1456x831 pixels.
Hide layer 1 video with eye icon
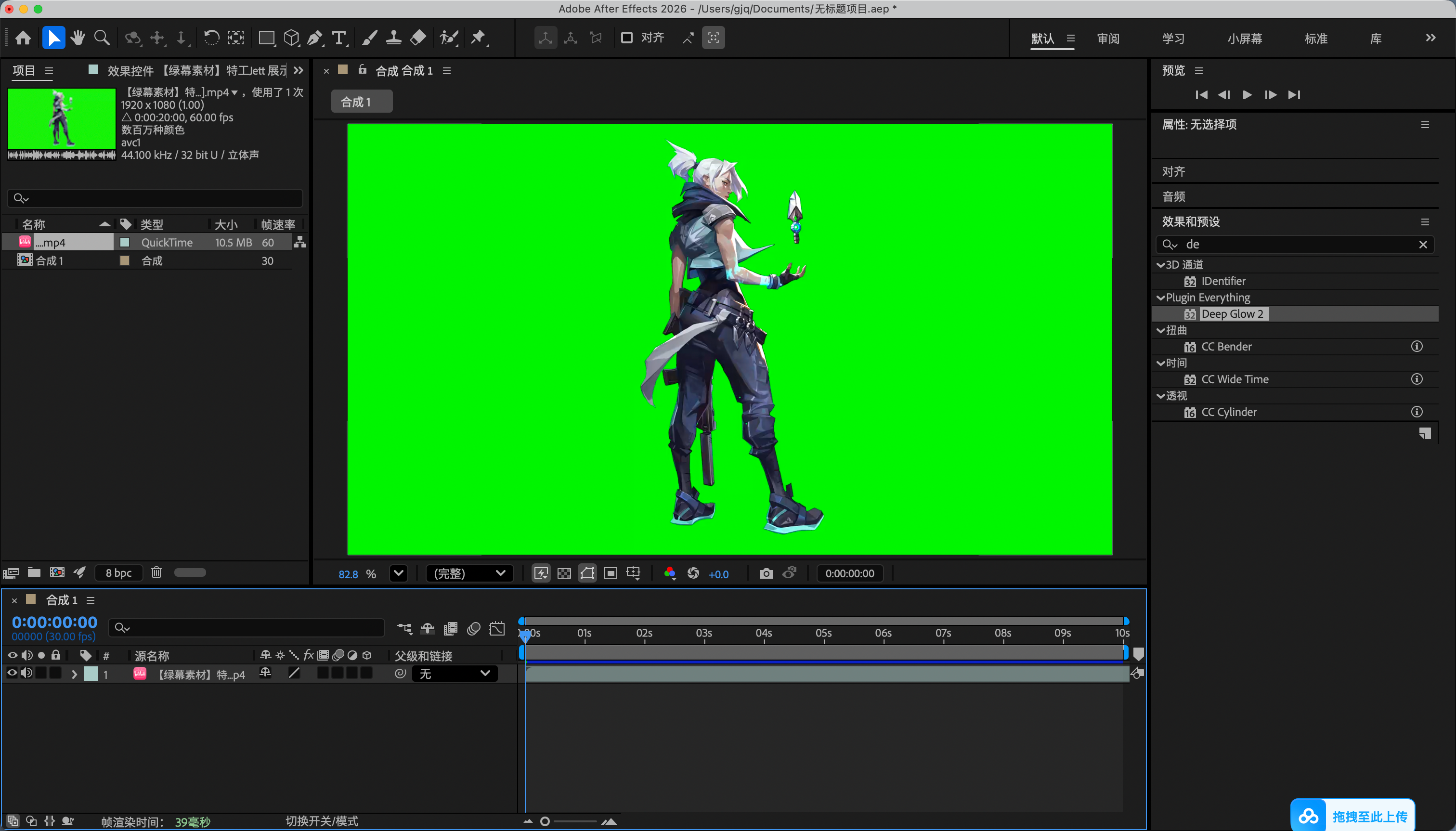coord(12,674)
